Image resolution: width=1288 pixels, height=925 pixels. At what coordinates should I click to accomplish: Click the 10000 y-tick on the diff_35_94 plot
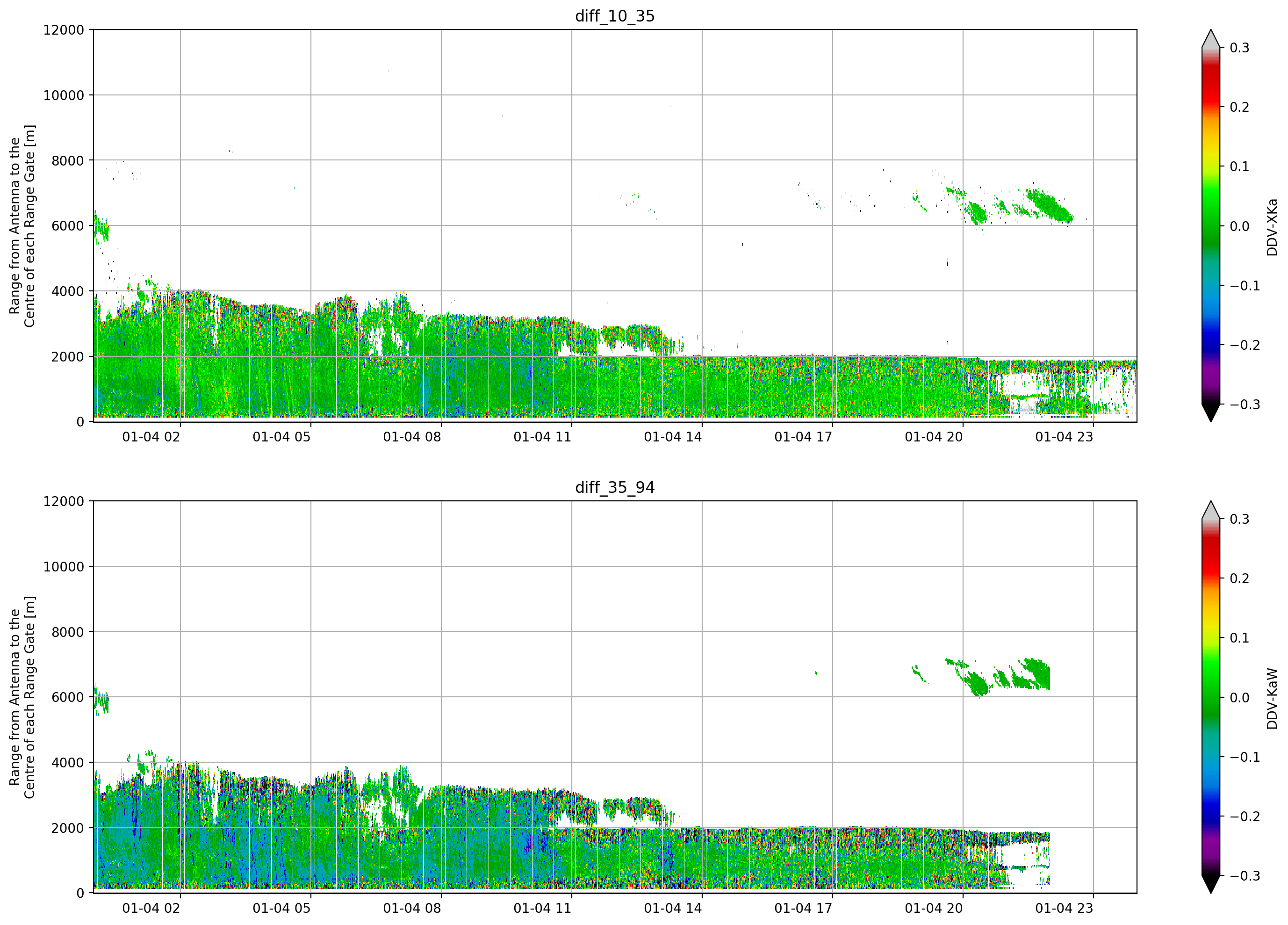64,566
